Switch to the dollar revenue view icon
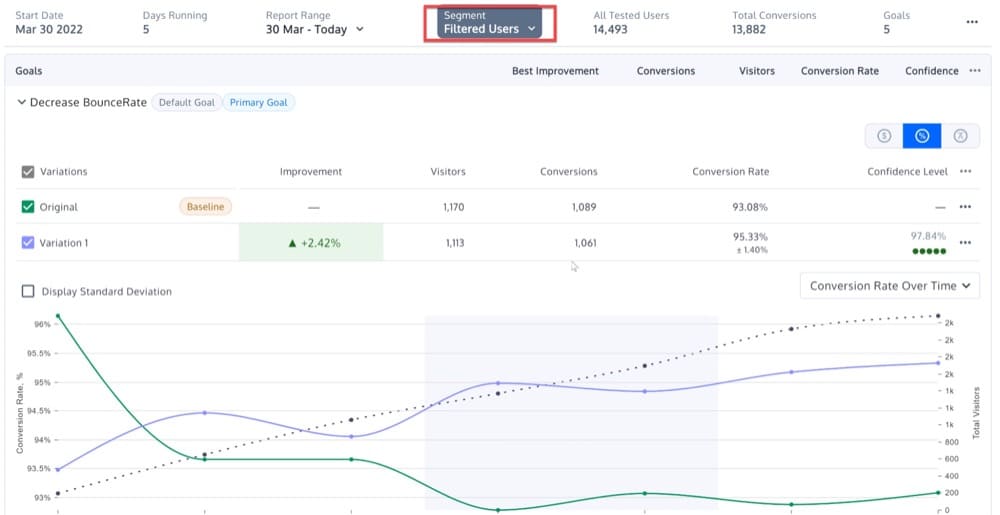The image size is (1000, 515). click(x=884, y=136)
